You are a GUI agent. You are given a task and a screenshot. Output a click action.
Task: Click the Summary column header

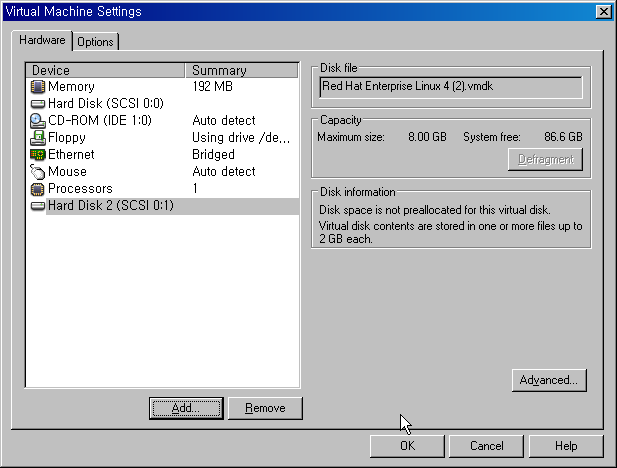(242, 70)
